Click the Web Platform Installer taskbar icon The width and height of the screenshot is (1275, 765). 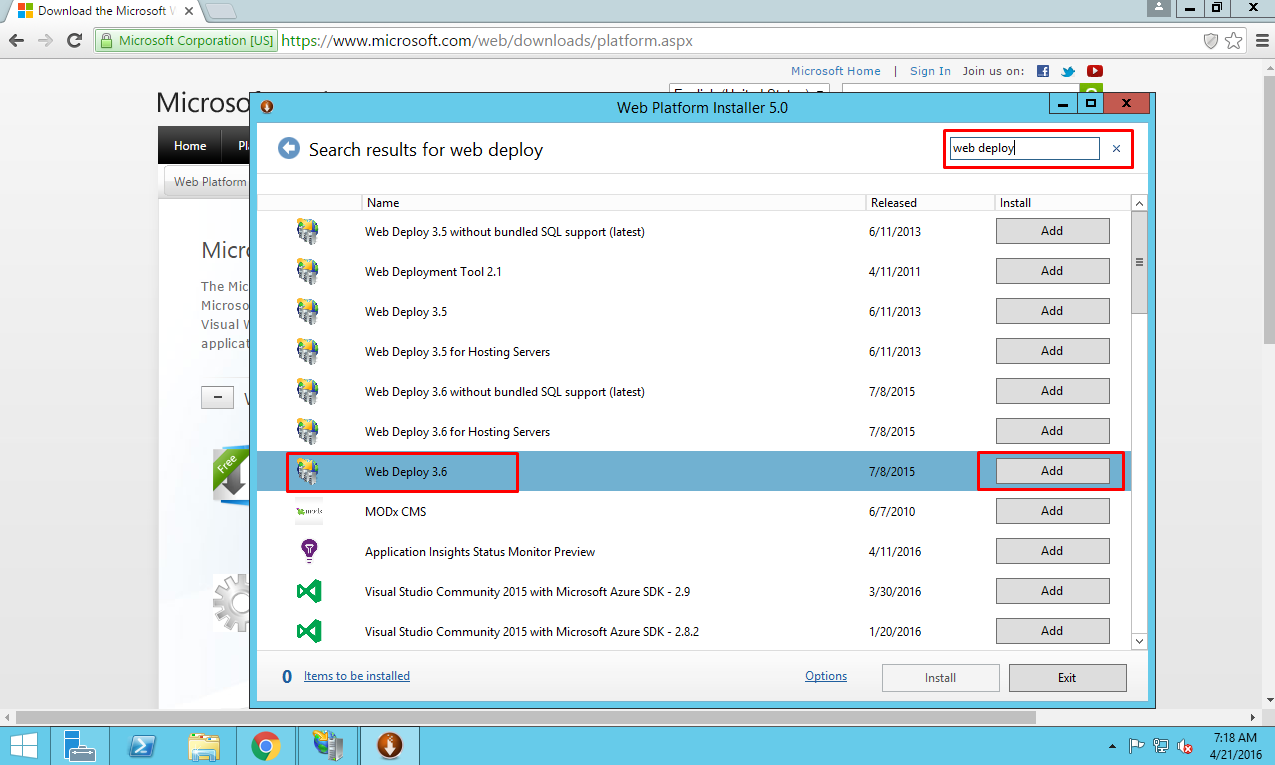coord(390,746)
